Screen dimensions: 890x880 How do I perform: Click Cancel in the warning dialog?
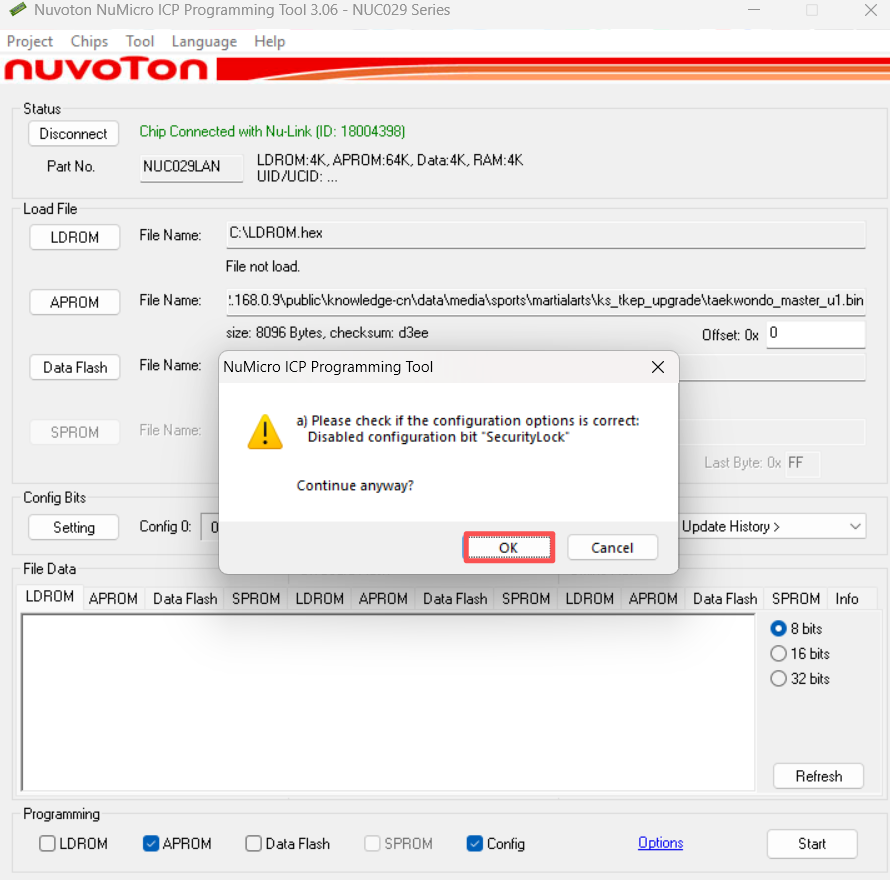[x=612, y=547]
